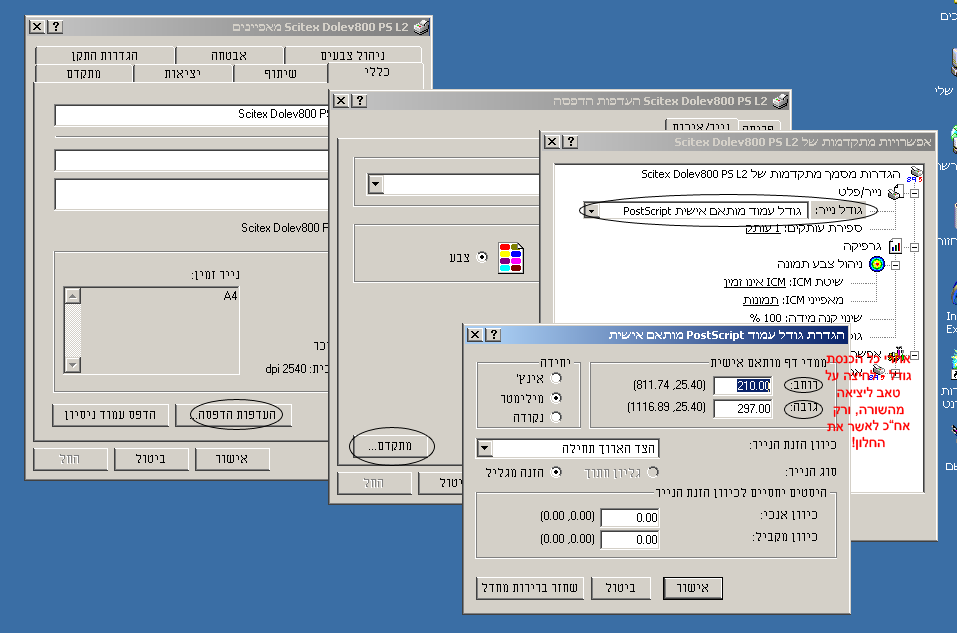Screen dimensions: 957x633
Task: Click the help question mark in the אפשרויות מתקדמות window
Action: coord(570,142)
